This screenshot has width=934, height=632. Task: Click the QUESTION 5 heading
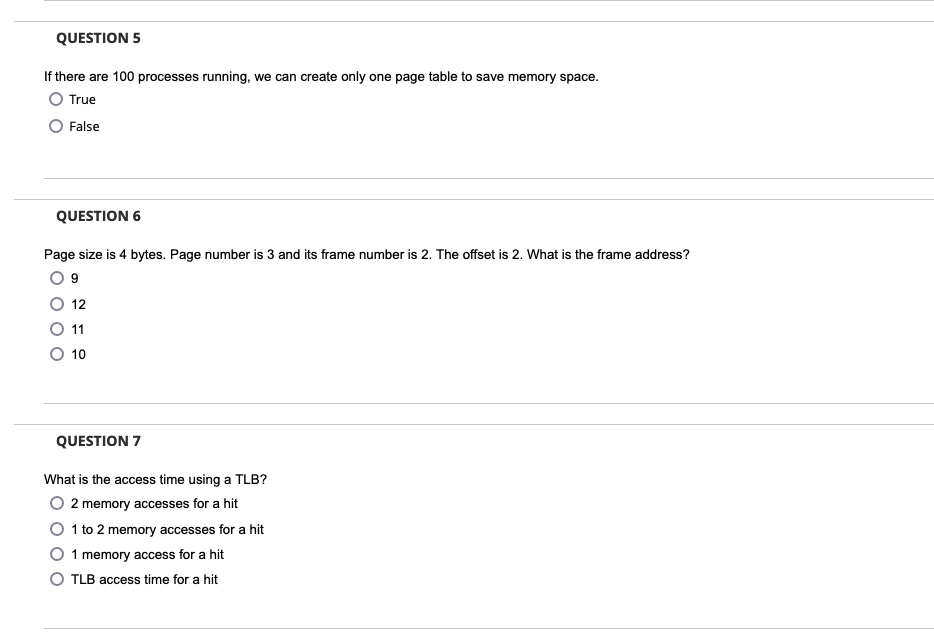[x=97, y=38]
